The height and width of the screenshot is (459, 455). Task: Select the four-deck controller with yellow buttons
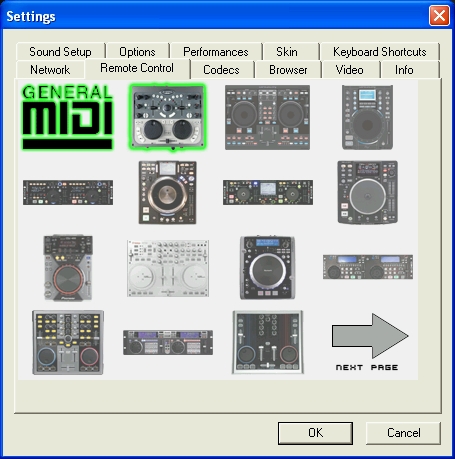click(68, 342)
